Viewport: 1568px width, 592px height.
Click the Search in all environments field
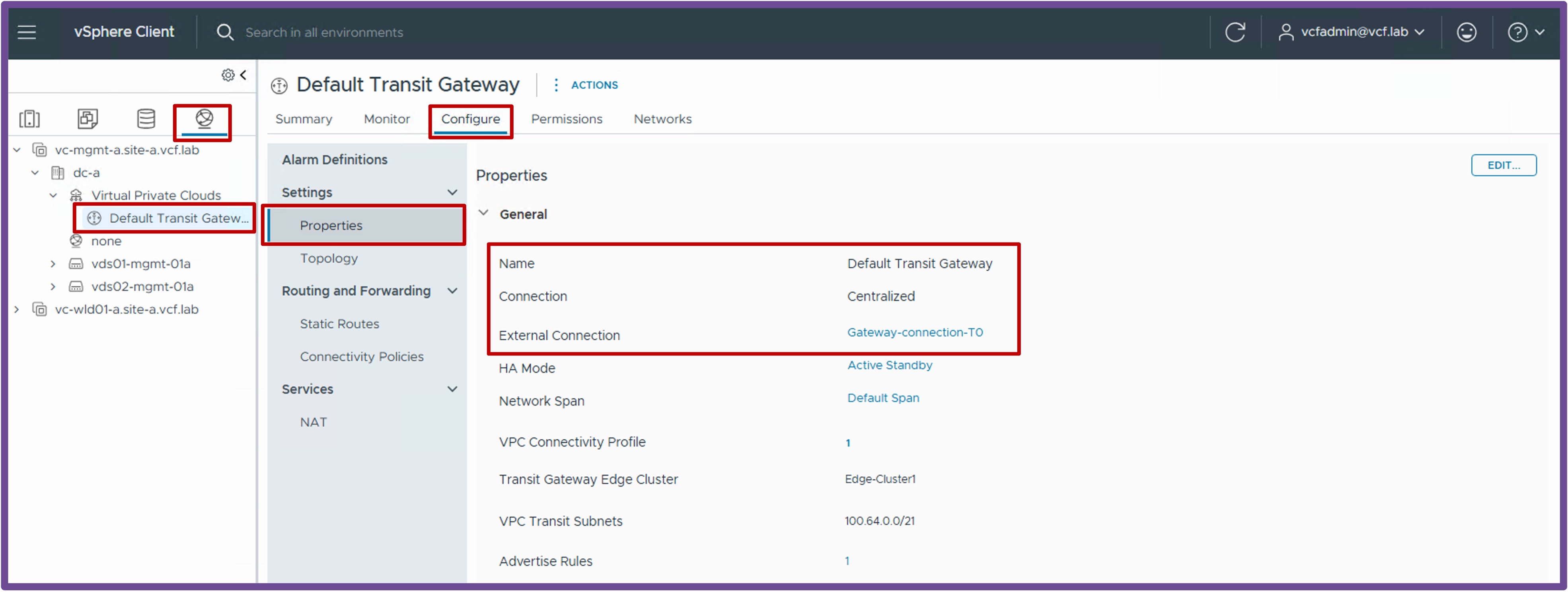[324, 32]
